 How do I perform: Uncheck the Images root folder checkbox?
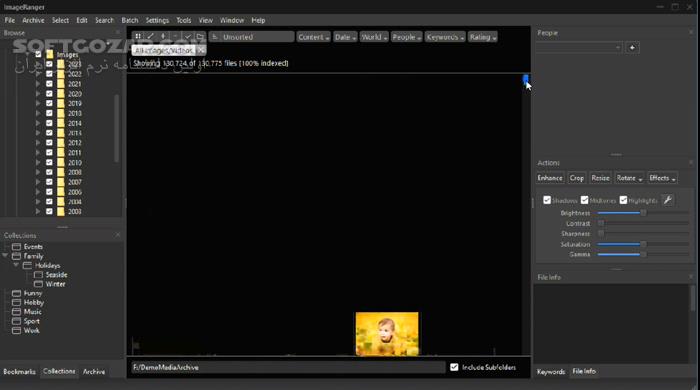tap(38, 54)
